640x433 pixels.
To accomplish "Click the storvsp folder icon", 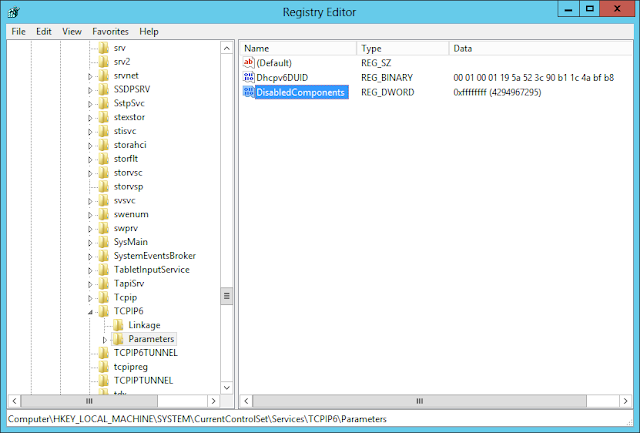I will pos(104,187).
